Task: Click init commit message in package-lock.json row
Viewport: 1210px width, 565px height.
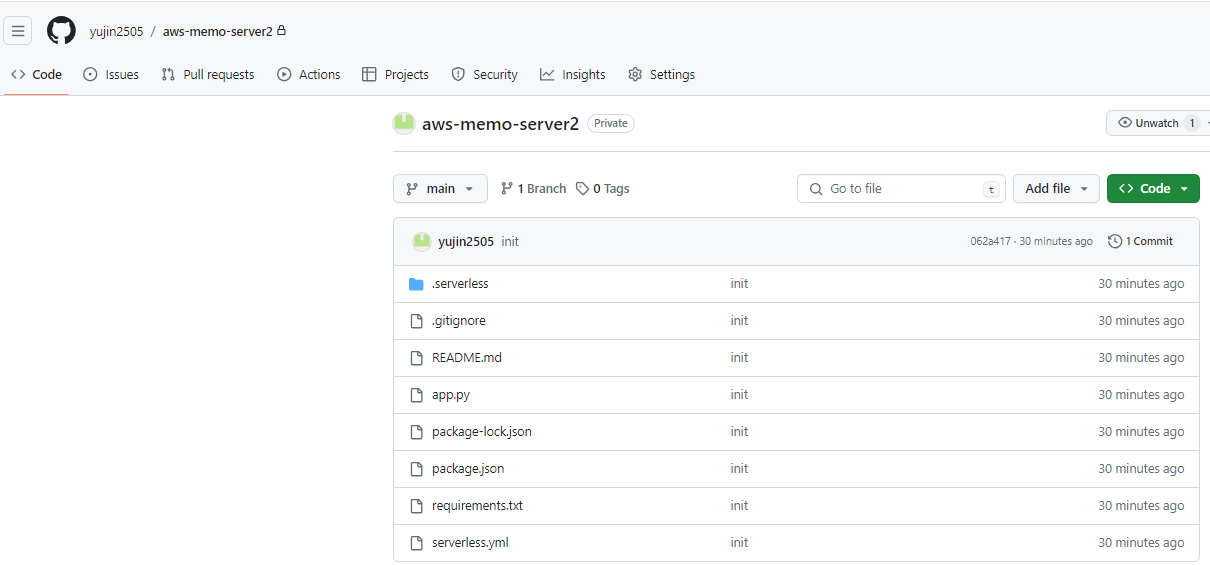Action: click(739, 432)
